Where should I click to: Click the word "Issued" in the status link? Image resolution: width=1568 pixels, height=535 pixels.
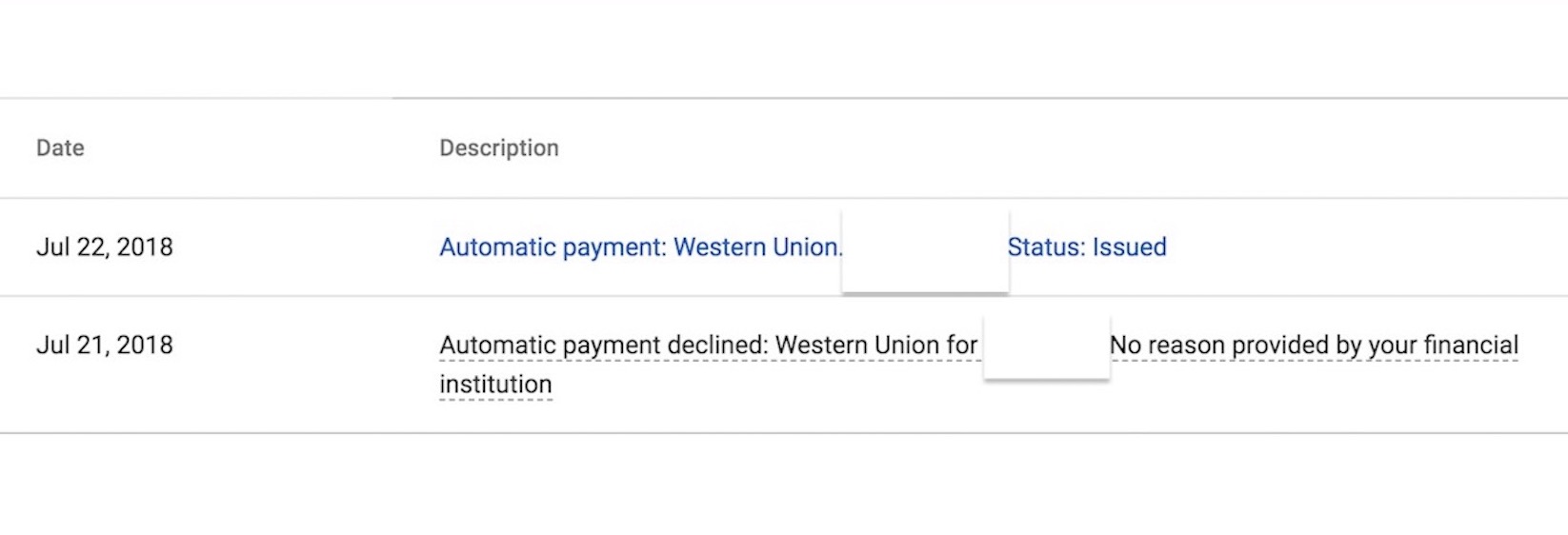tap(1129, 248)
